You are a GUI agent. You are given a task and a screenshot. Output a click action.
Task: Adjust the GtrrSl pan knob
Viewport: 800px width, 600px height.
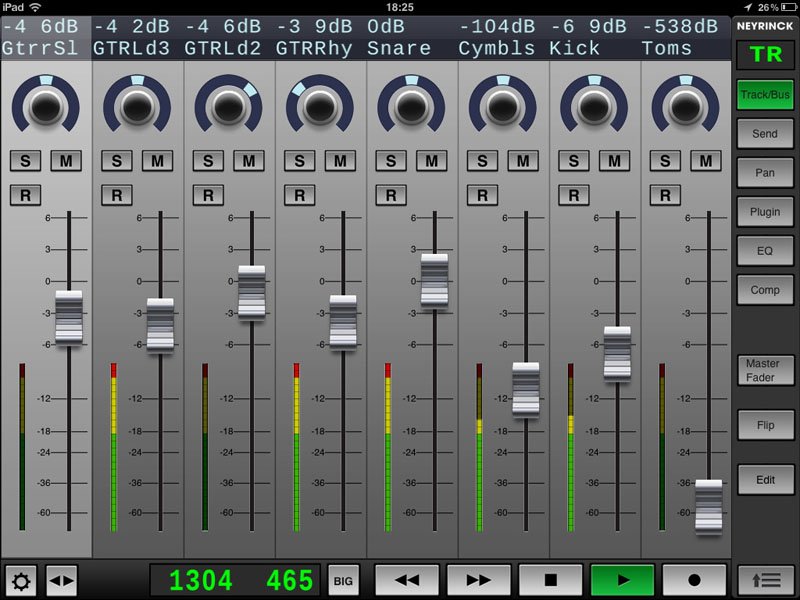pyautogui.click(x=45, y=107)
